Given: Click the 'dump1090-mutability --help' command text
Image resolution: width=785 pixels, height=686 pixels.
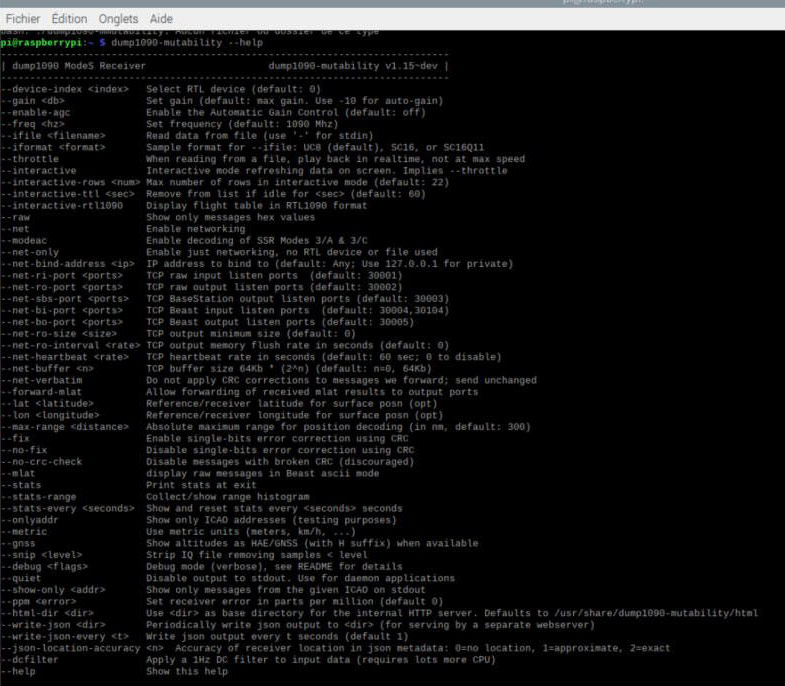Looking at the screenshot, I should click(x=187, y=43).
